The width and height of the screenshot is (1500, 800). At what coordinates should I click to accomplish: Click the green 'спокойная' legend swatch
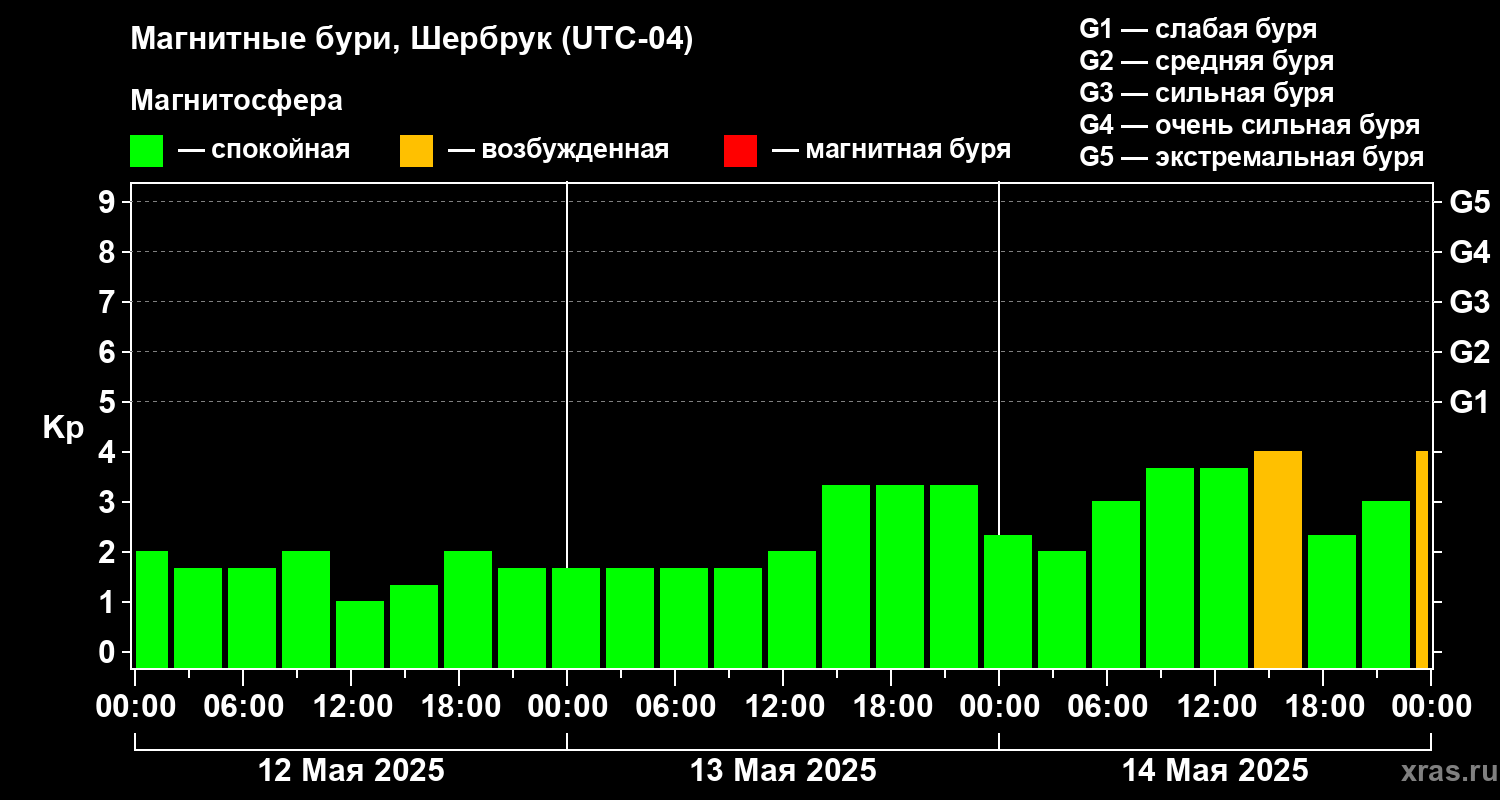pyautogui.click(x=146, y=151)
